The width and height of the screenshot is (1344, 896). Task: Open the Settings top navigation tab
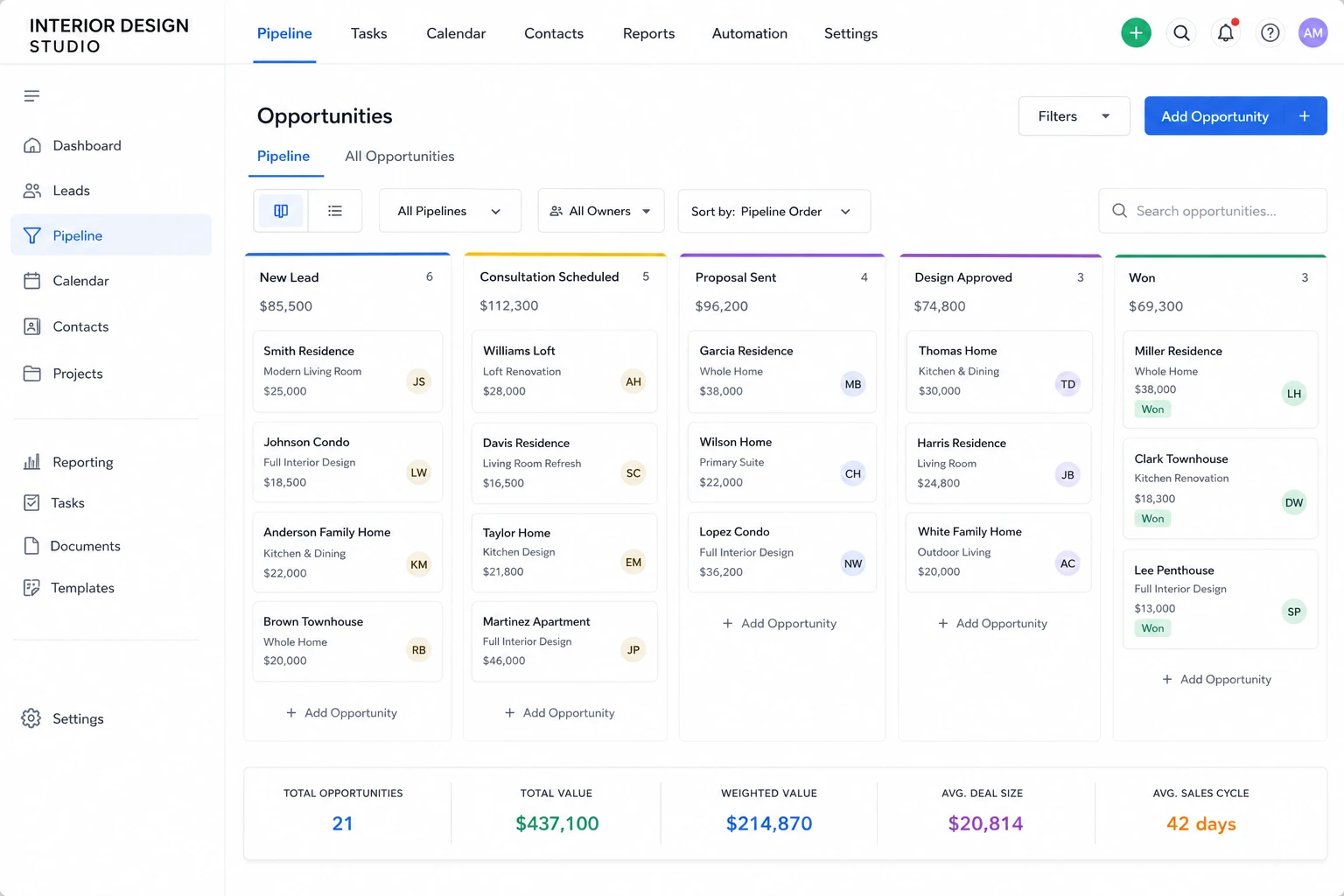tap(850, 33)
